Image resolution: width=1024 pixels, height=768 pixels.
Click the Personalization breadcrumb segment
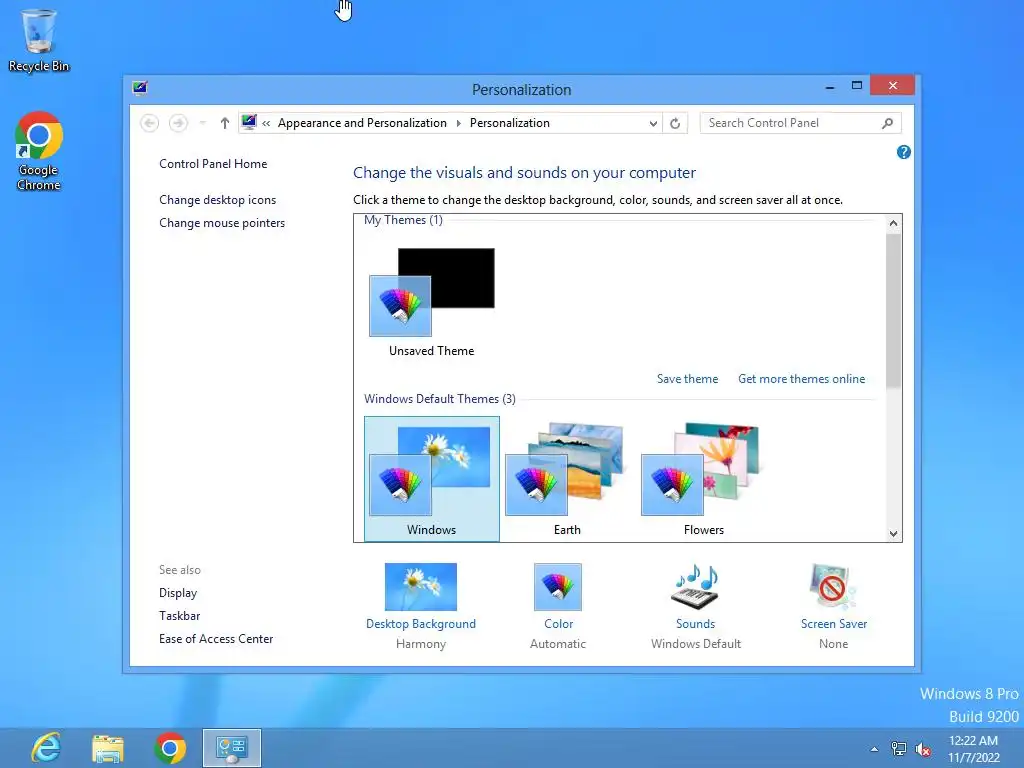[x=510, y=123]
